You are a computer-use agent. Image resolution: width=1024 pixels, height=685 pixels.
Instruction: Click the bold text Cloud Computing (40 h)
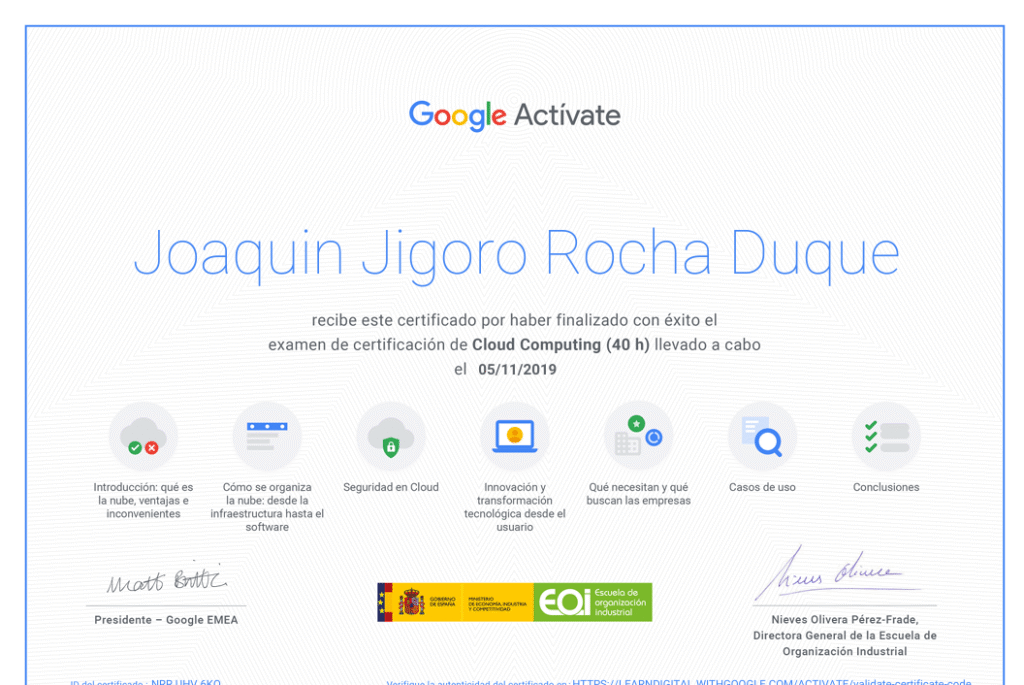click(x=561, y=345)
